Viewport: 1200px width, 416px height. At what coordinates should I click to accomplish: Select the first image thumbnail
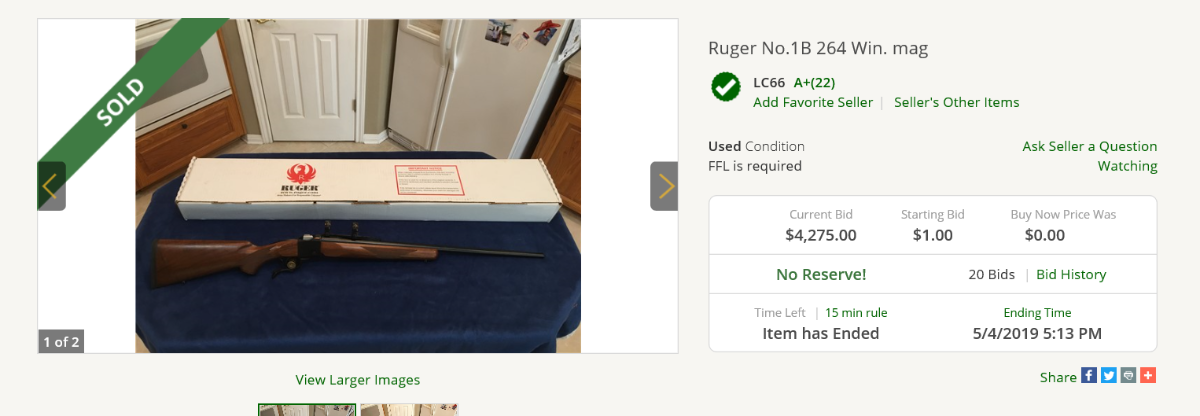click(x=307, y=410)
